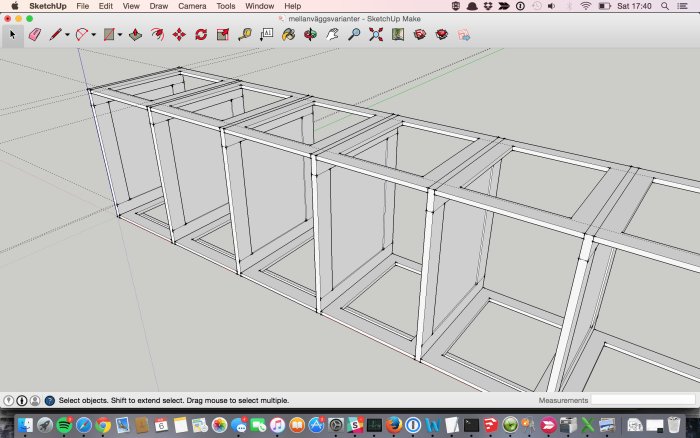The width and height of the screenshot is (700, 438).
Task: Select the Offset tool
Action: pyautogui.click(x=157, y=34)
